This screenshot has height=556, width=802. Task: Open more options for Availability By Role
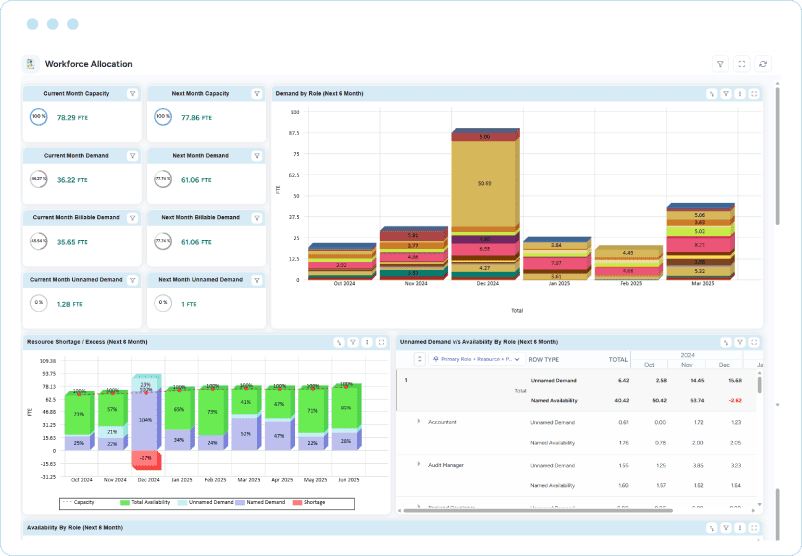tap(740, 528)
